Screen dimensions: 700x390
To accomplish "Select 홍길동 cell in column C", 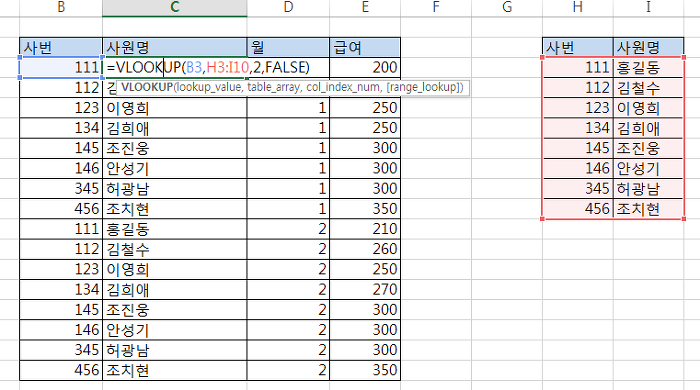I will tap(175, 229).
